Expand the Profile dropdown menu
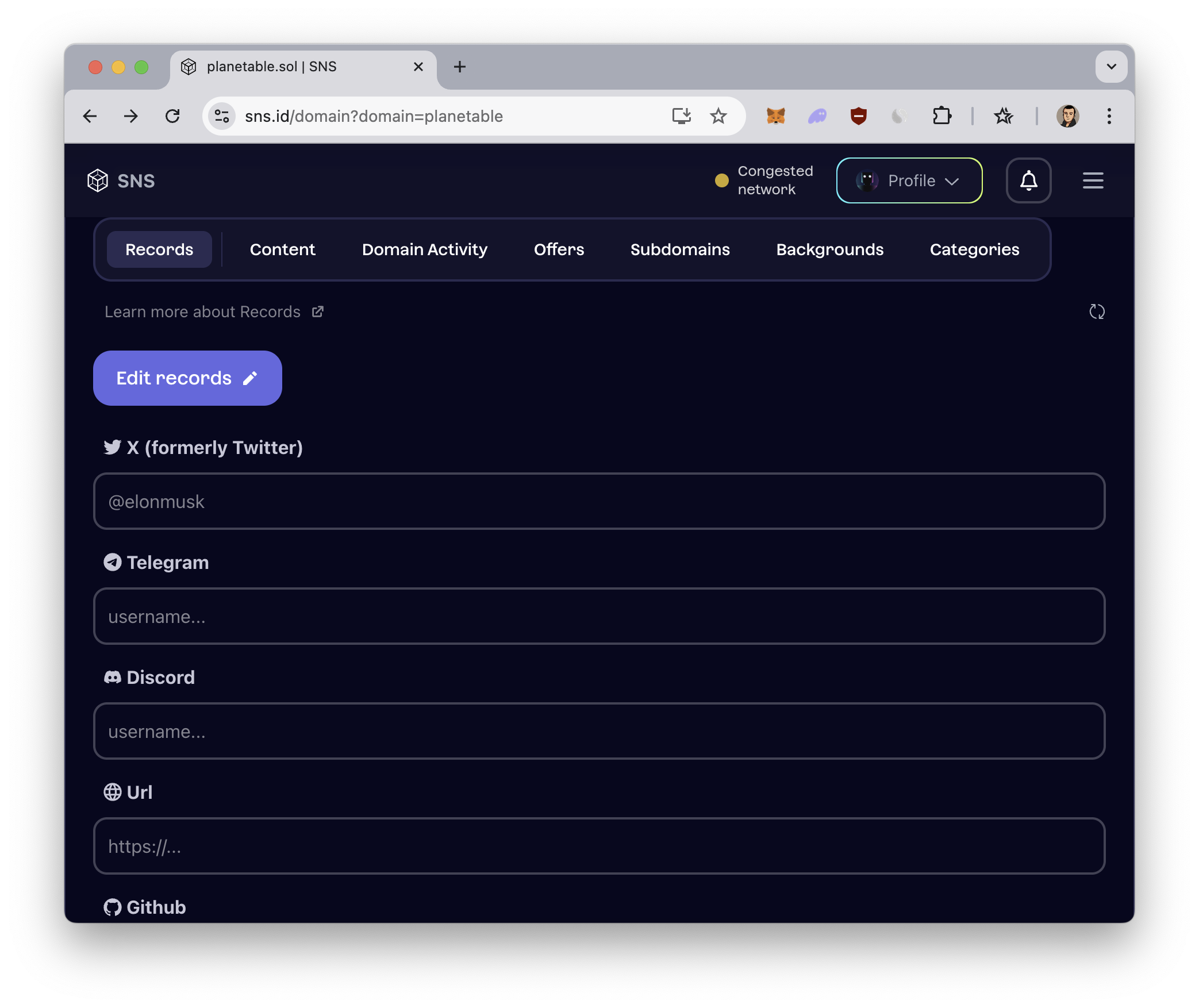The width and height of the screenshot is (1199, 1008). tap(909, 180)
